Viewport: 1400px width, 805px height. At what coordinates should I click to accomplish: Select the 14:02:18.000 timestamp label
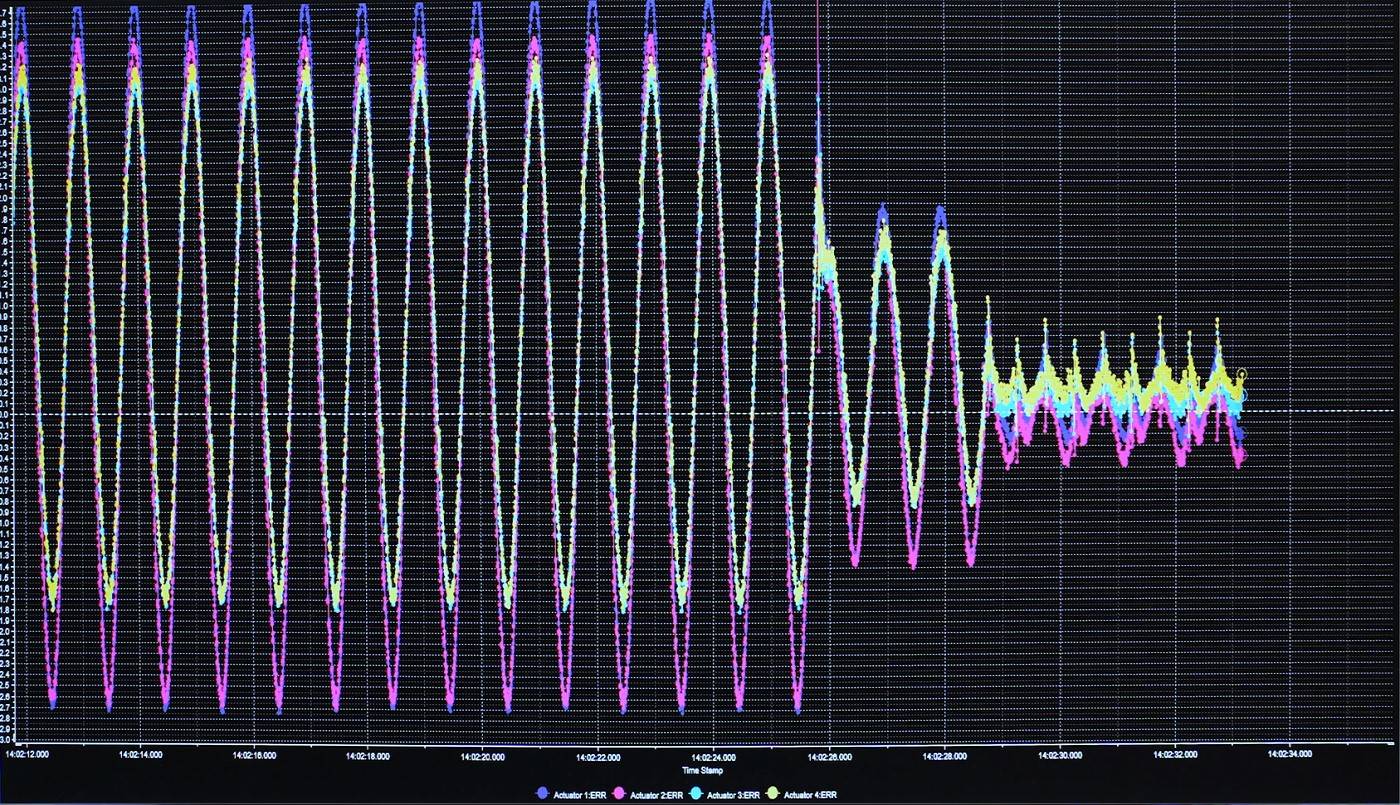coord(368,757)
